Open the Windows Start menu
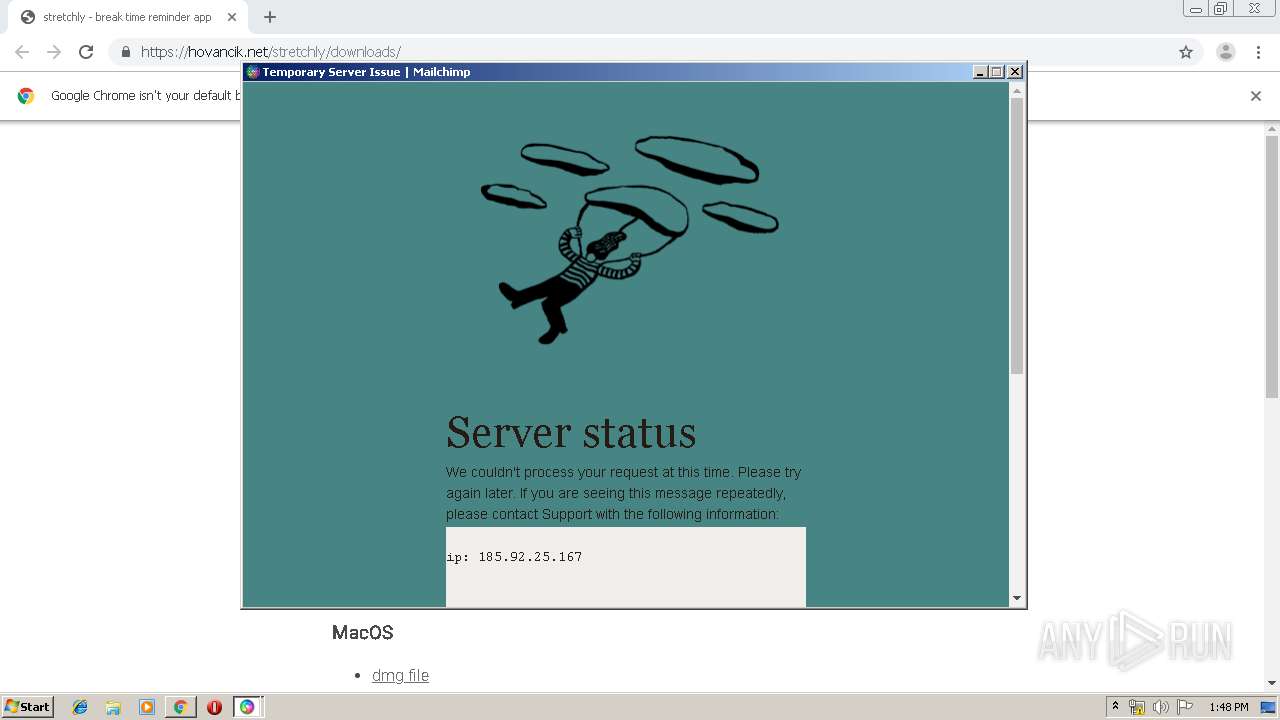Screen dimensions: 1280x720 coord(27,707)
